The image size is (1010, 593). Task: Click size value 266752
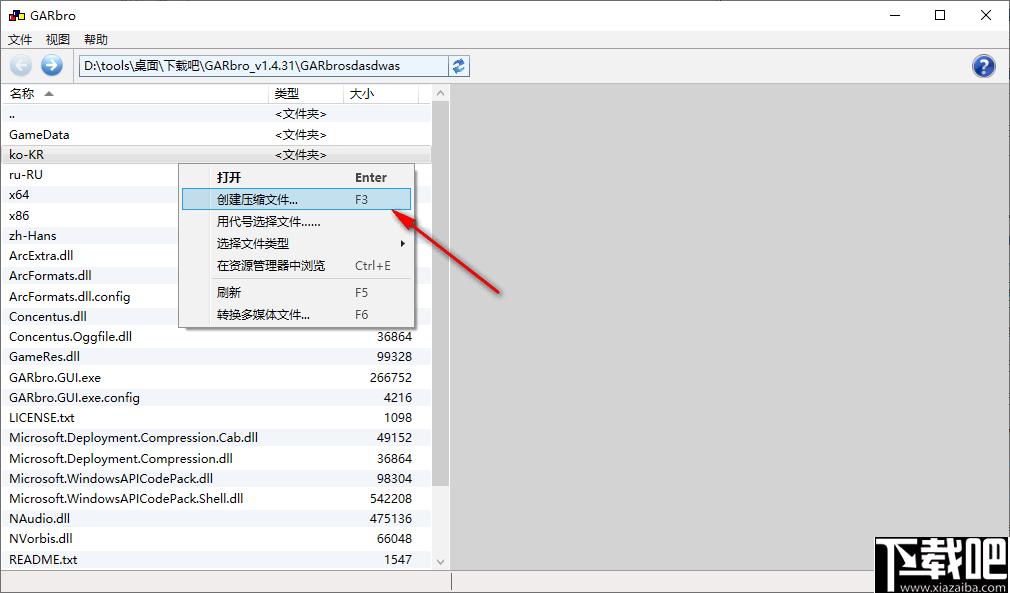coord(391,377)
